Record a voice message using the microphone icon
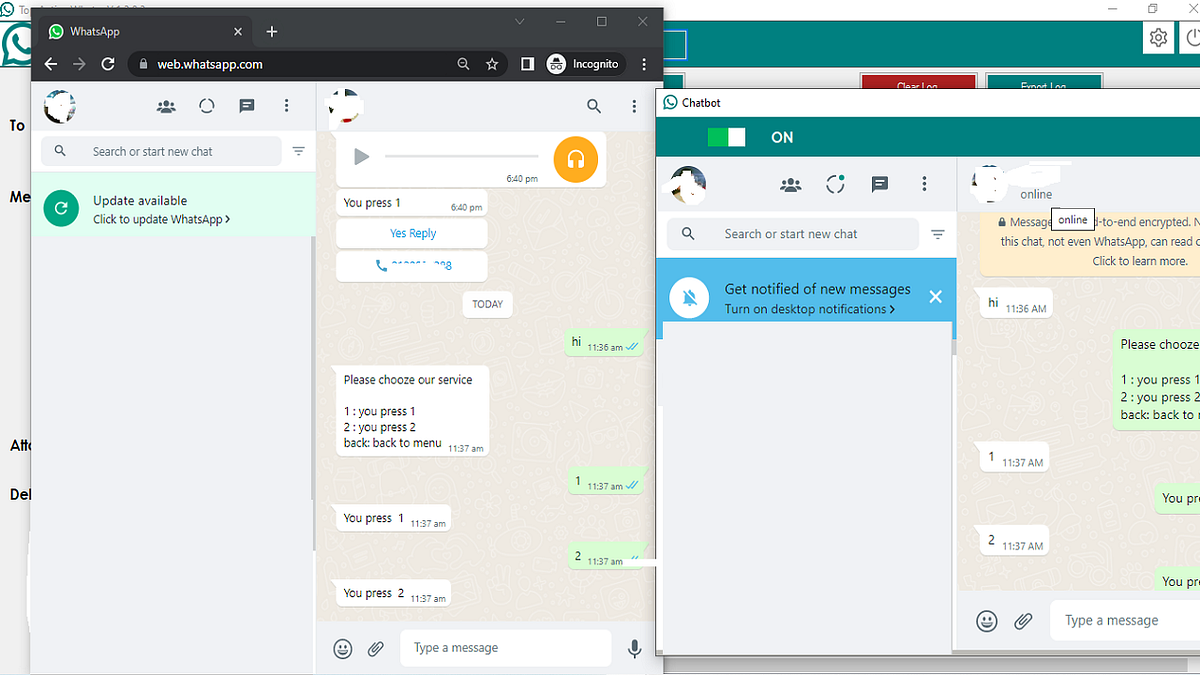This screenshot has width=1200, height=675. click(x=634, y=648)
